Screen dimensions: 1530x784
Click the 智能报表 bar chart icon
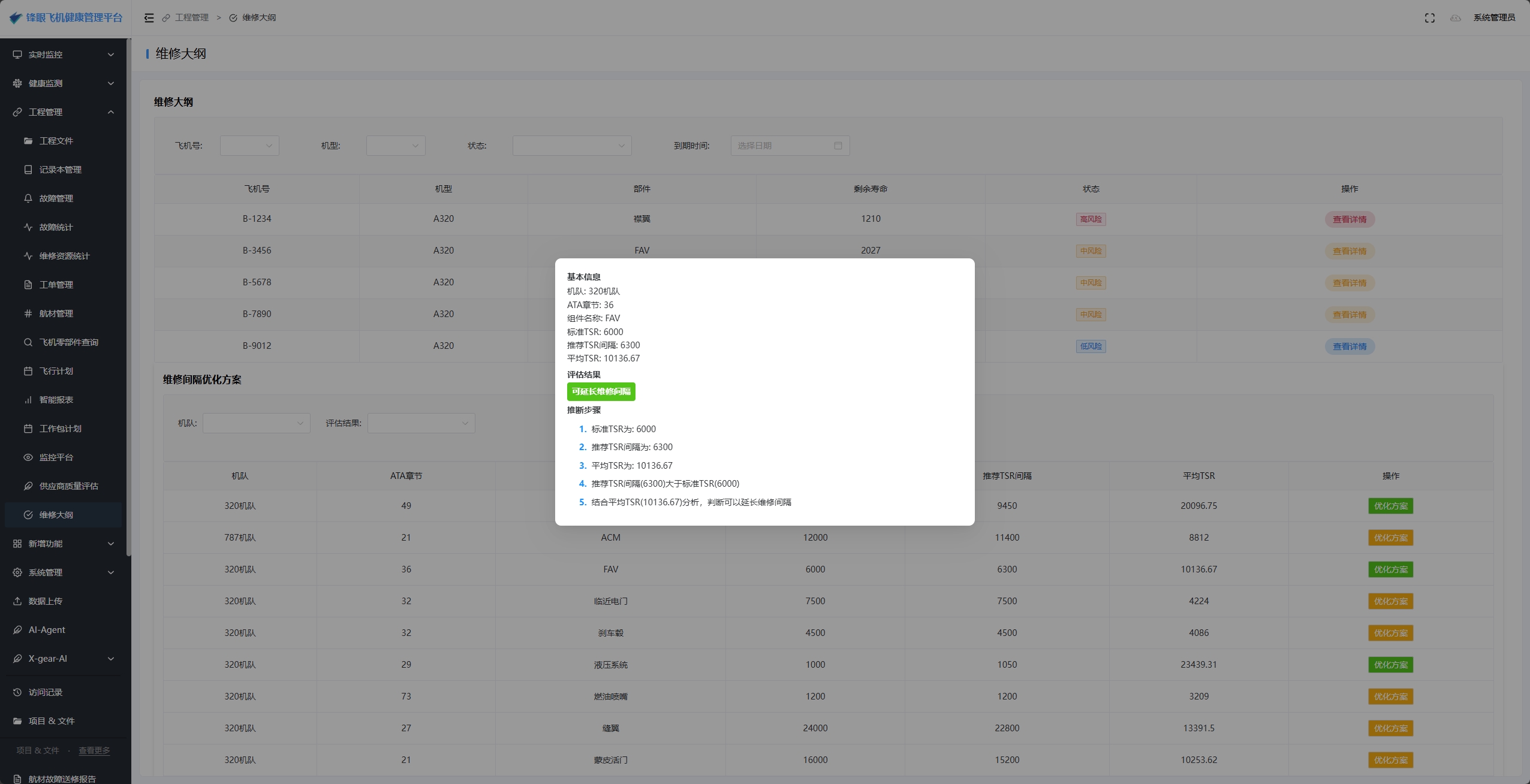click(x=28, y=400)
